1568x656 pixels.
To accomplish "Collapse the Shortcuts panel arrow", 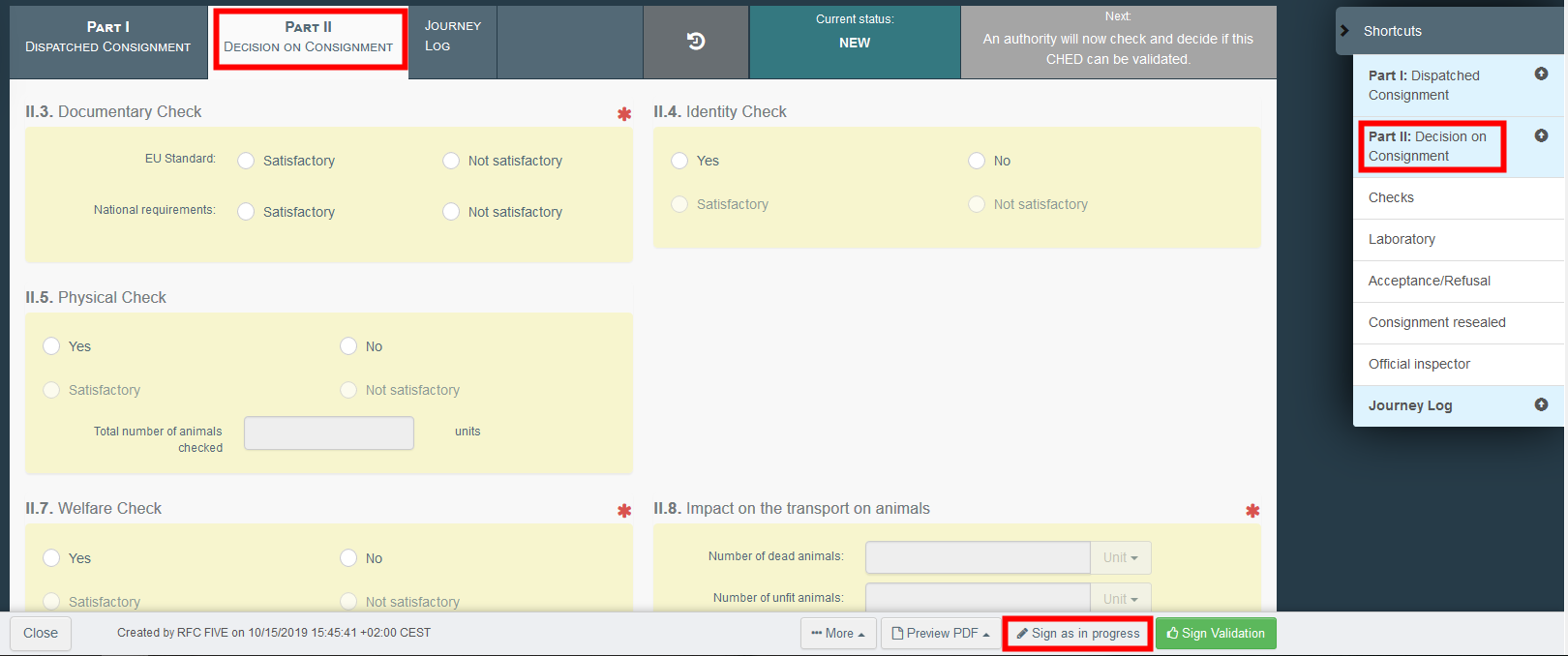I will pos(1344,31).
